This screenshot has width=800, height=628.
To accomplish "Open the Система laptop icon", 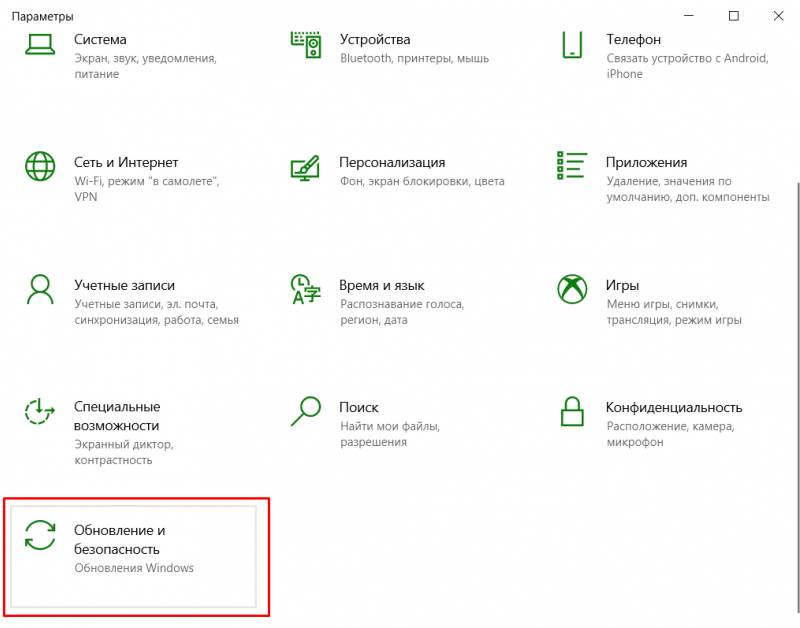I will pos(40,45).
